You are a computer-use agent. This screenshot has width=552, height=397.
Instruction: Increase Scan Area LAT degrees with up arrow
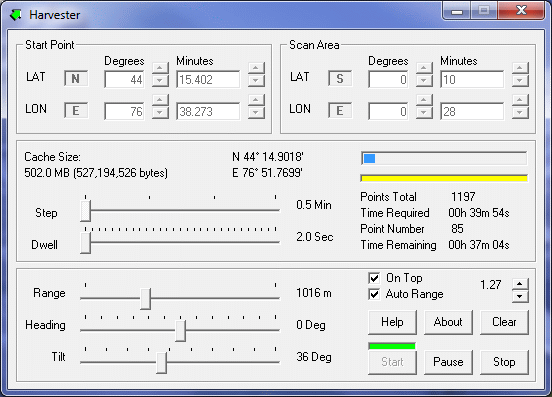tap(424, 68)
